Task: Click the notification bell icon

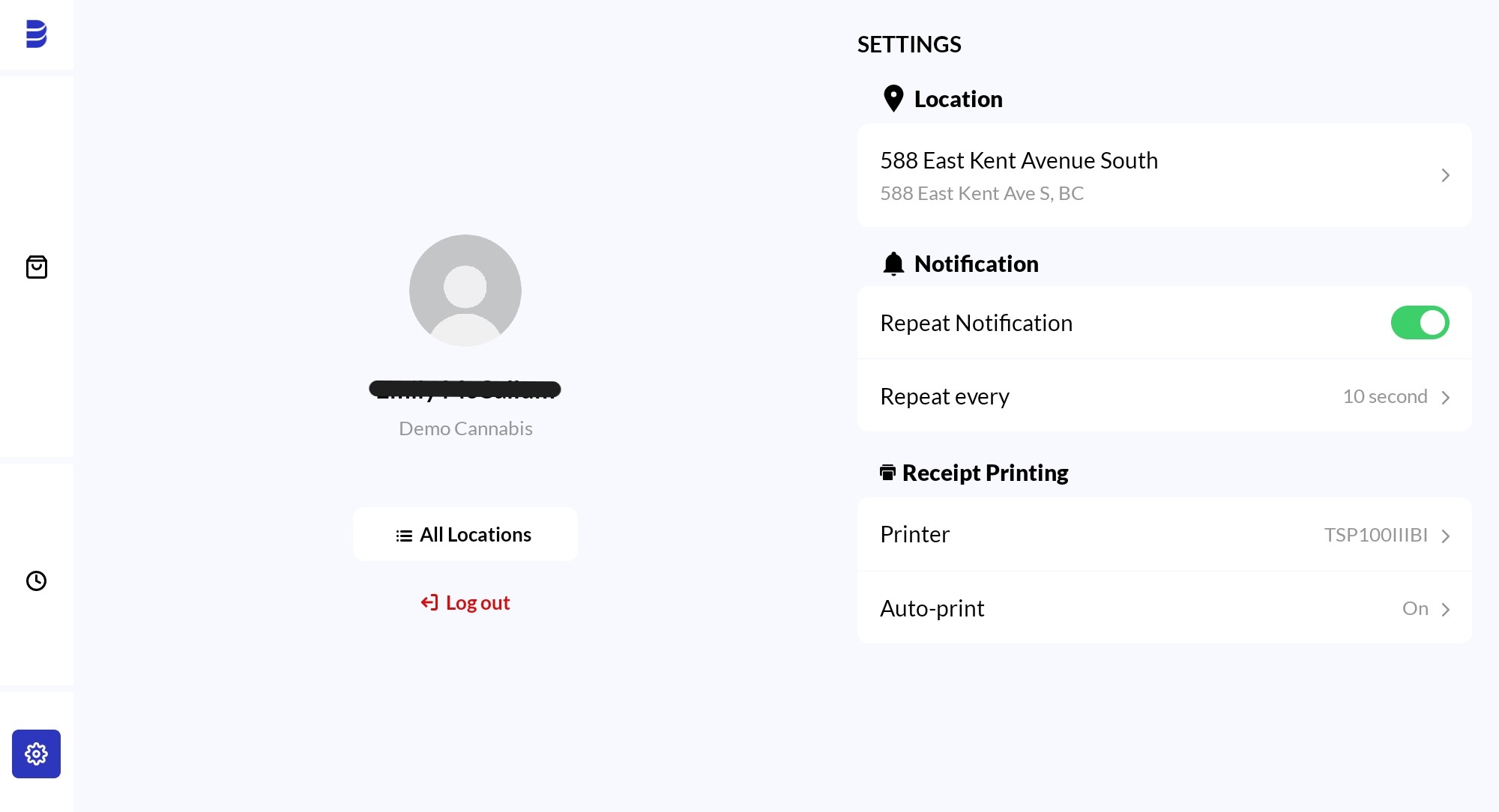Action: click(893, 264)
